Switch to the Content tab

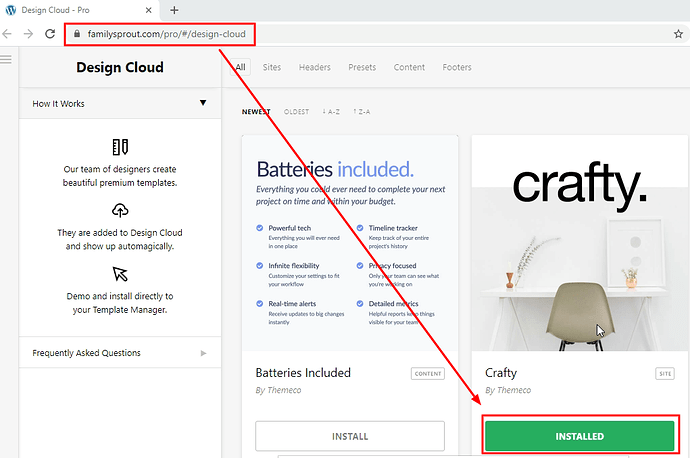tap(409, 67)
